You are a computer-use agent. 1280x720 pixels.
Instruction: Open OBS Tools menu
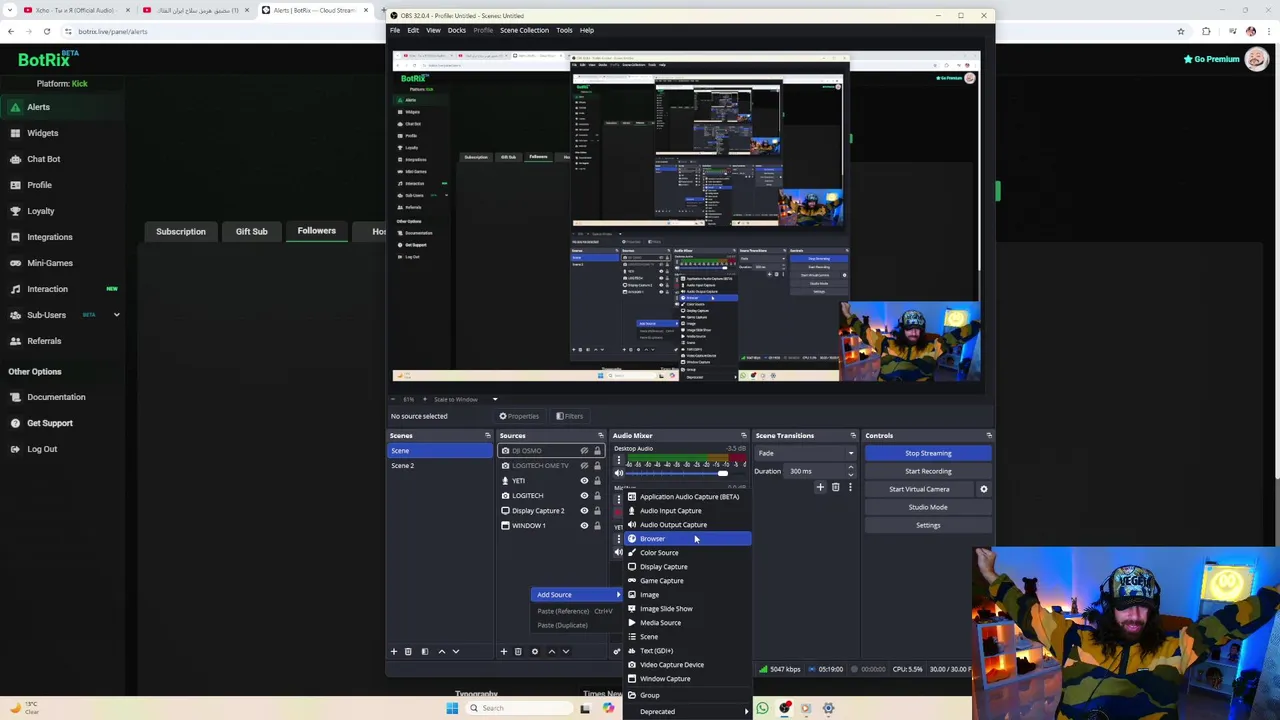pos(564,30)
